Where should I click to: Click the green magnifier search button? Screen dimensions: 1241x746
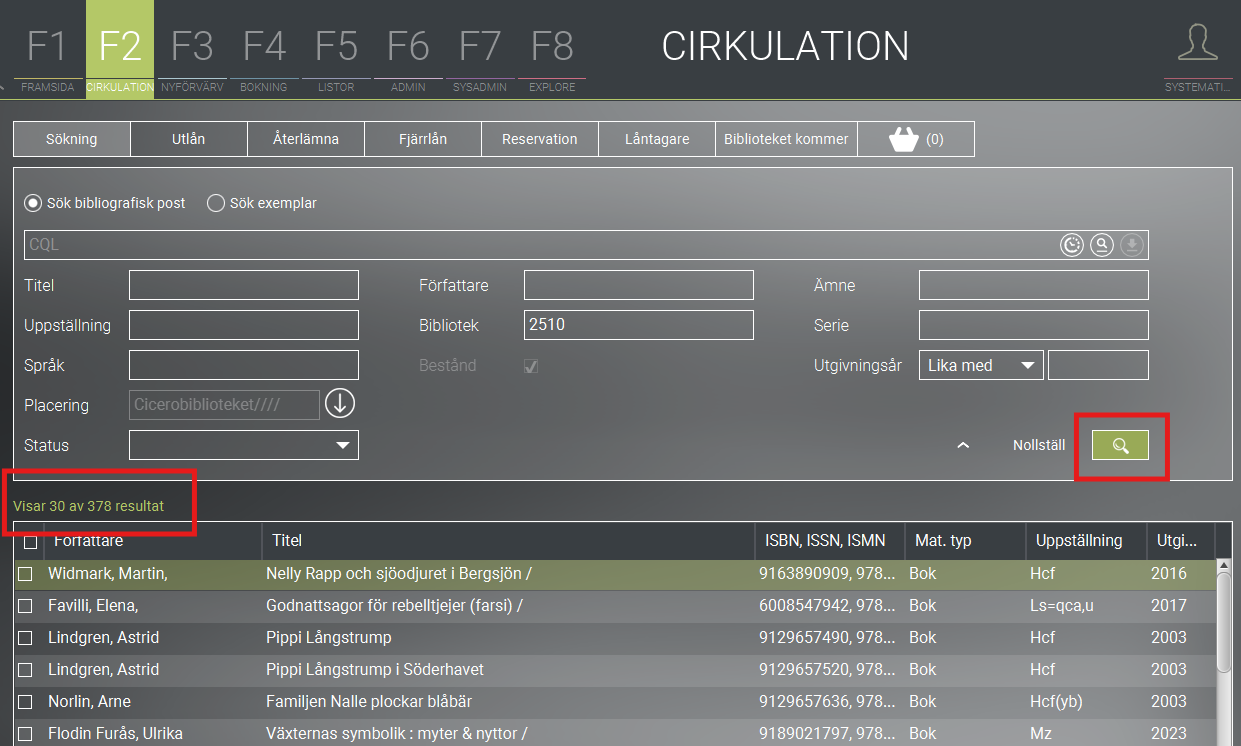1120,446
